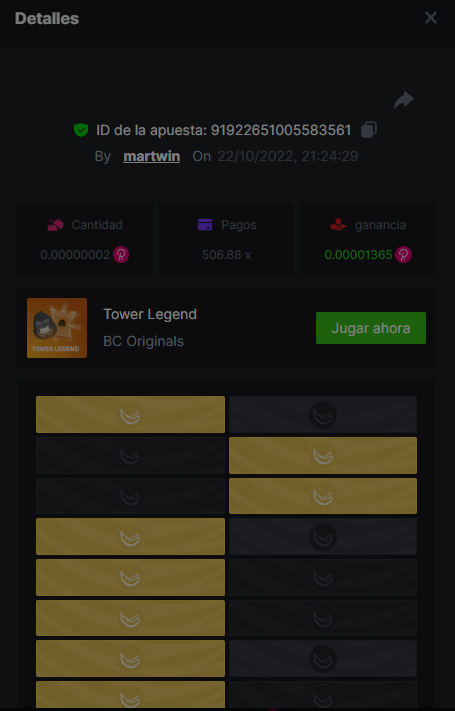
Task: Close the Detalles dialog
Action: (x=431, y=18)
